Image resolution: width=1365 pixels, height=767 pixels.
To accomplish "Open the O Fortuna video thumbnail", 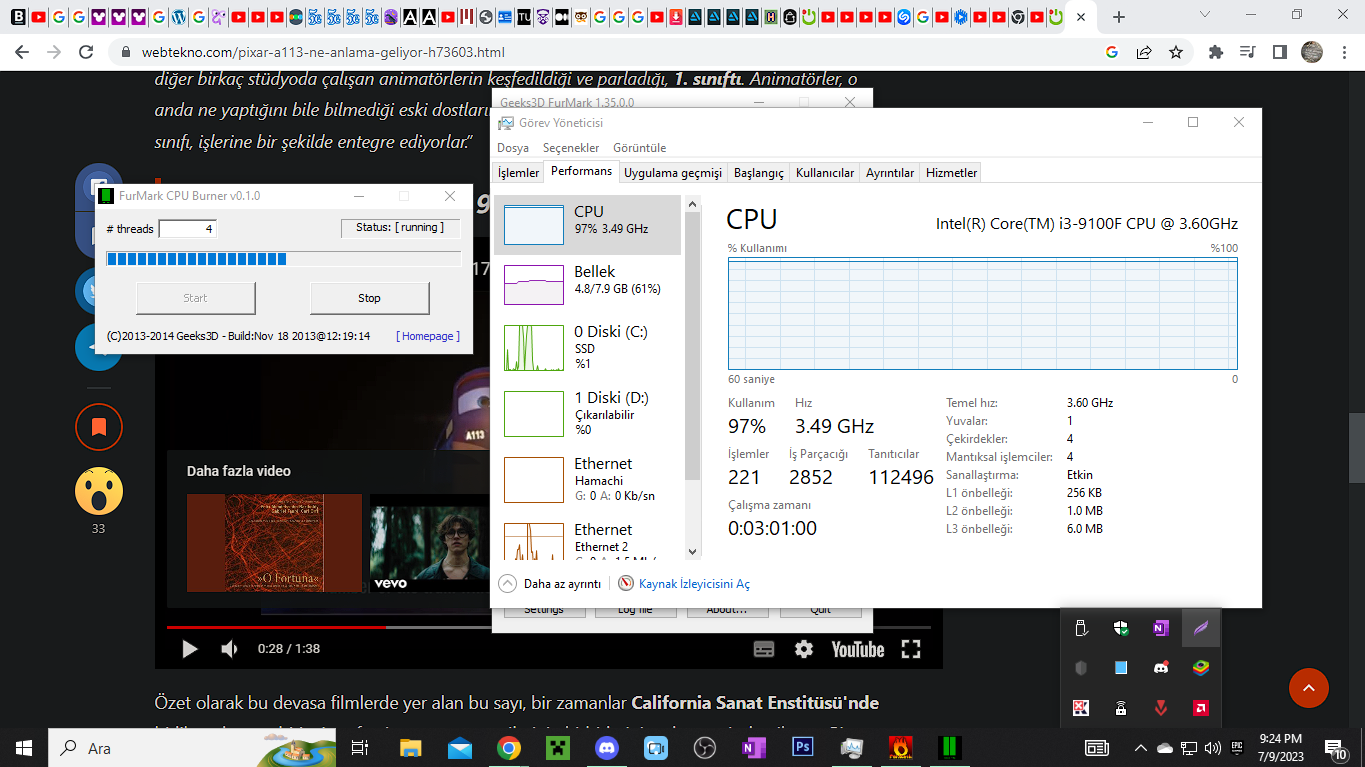I will (x=274, y=543).
